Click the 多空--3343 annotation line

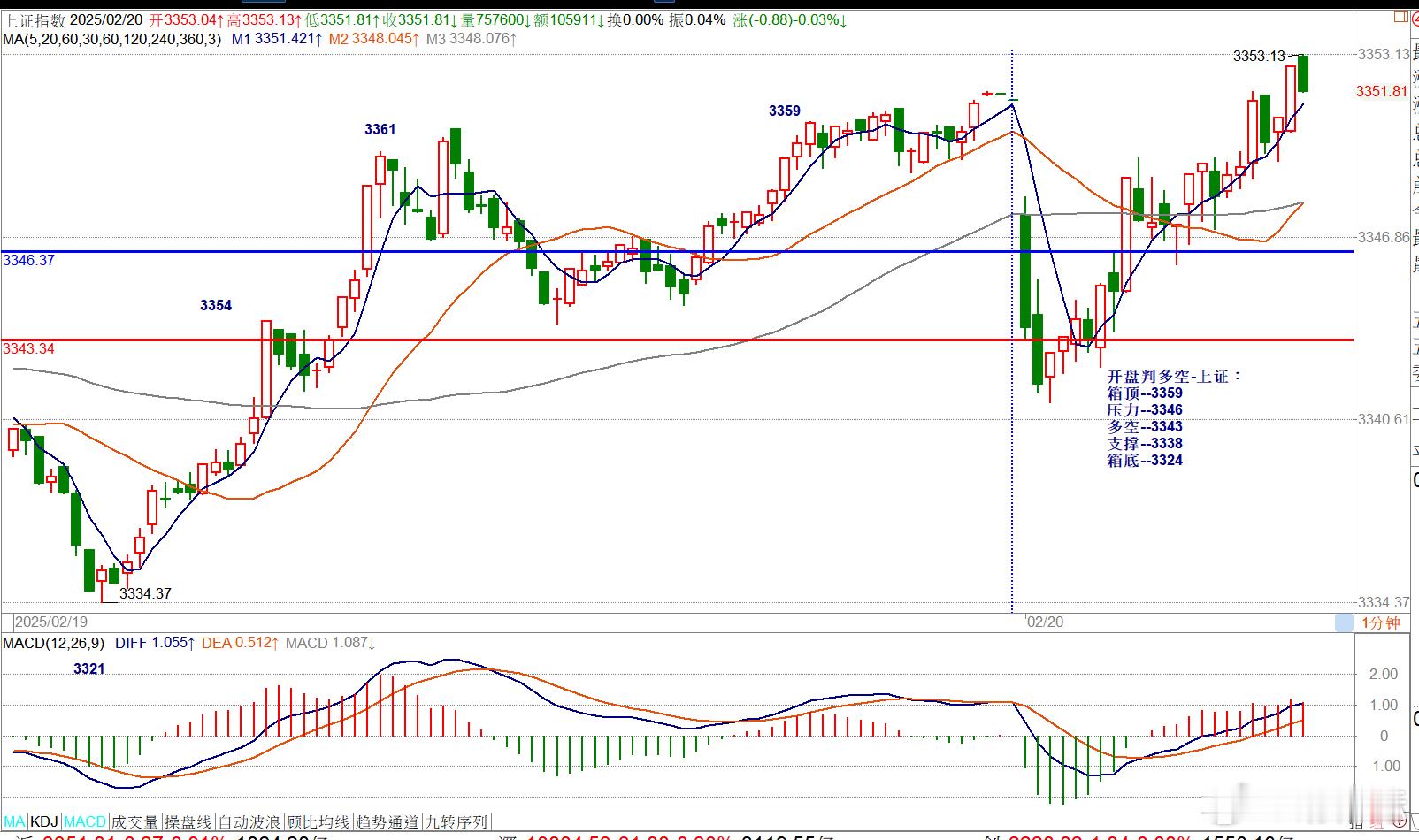click(x=1145, y=426)
